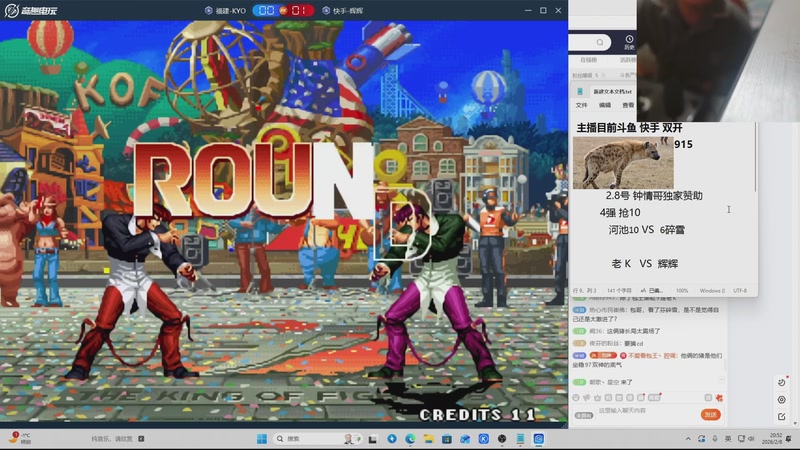
Task: Open the volume icon in system tray
Action: [752, 439]
